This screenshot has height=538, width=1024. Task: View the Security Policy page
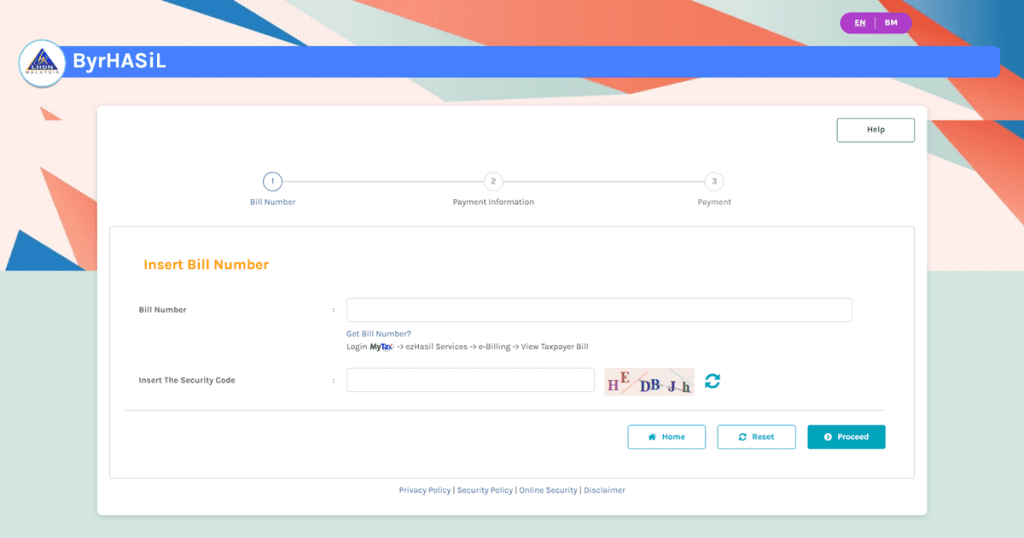[485, 491]
